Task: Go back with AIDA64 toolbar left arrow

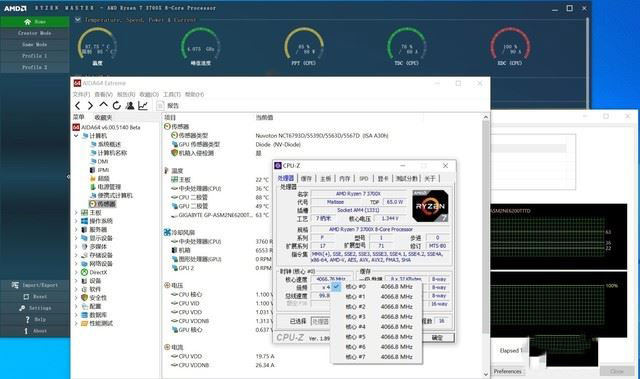Action: click(78, 106)
